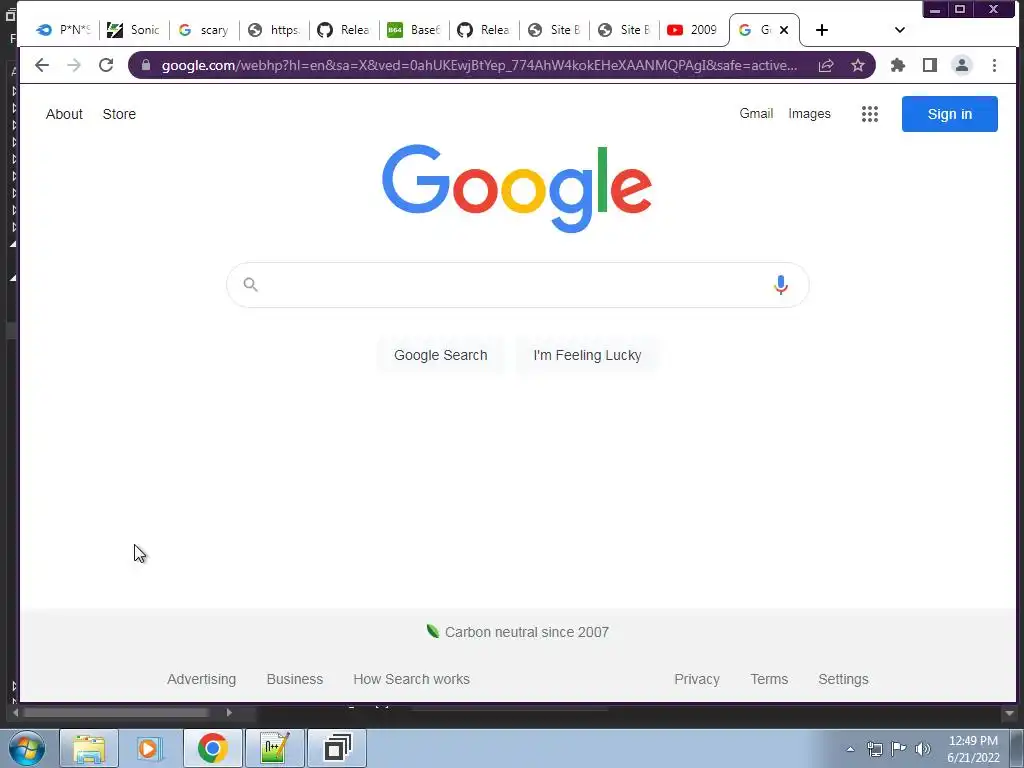Toggle the Chrome side panel icon
Image resolution: width=1024 pixels, height=768 pixels.
pos(930,65)
